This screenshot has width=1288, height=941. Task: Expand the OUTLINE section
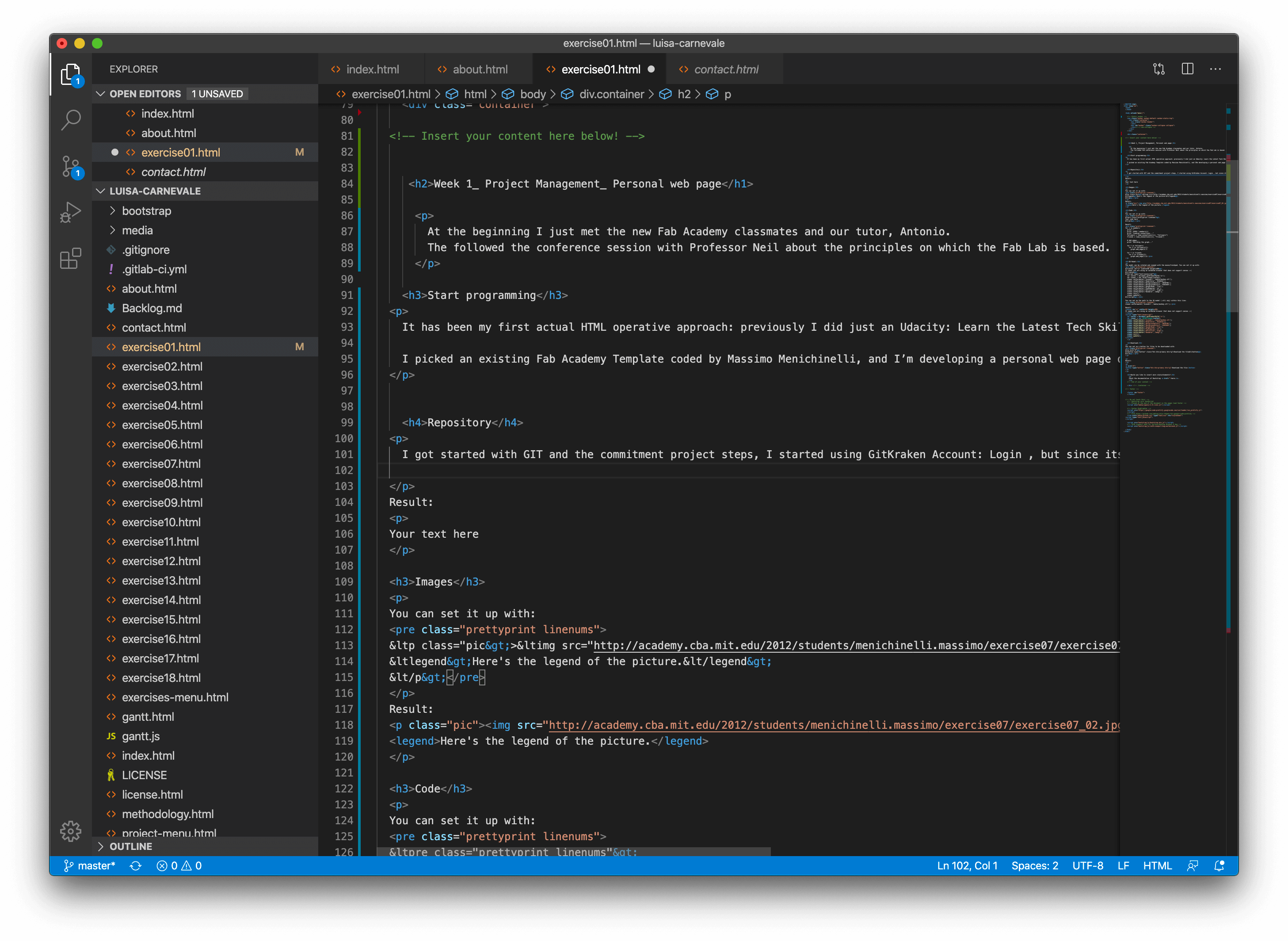(x=205, y=846)
